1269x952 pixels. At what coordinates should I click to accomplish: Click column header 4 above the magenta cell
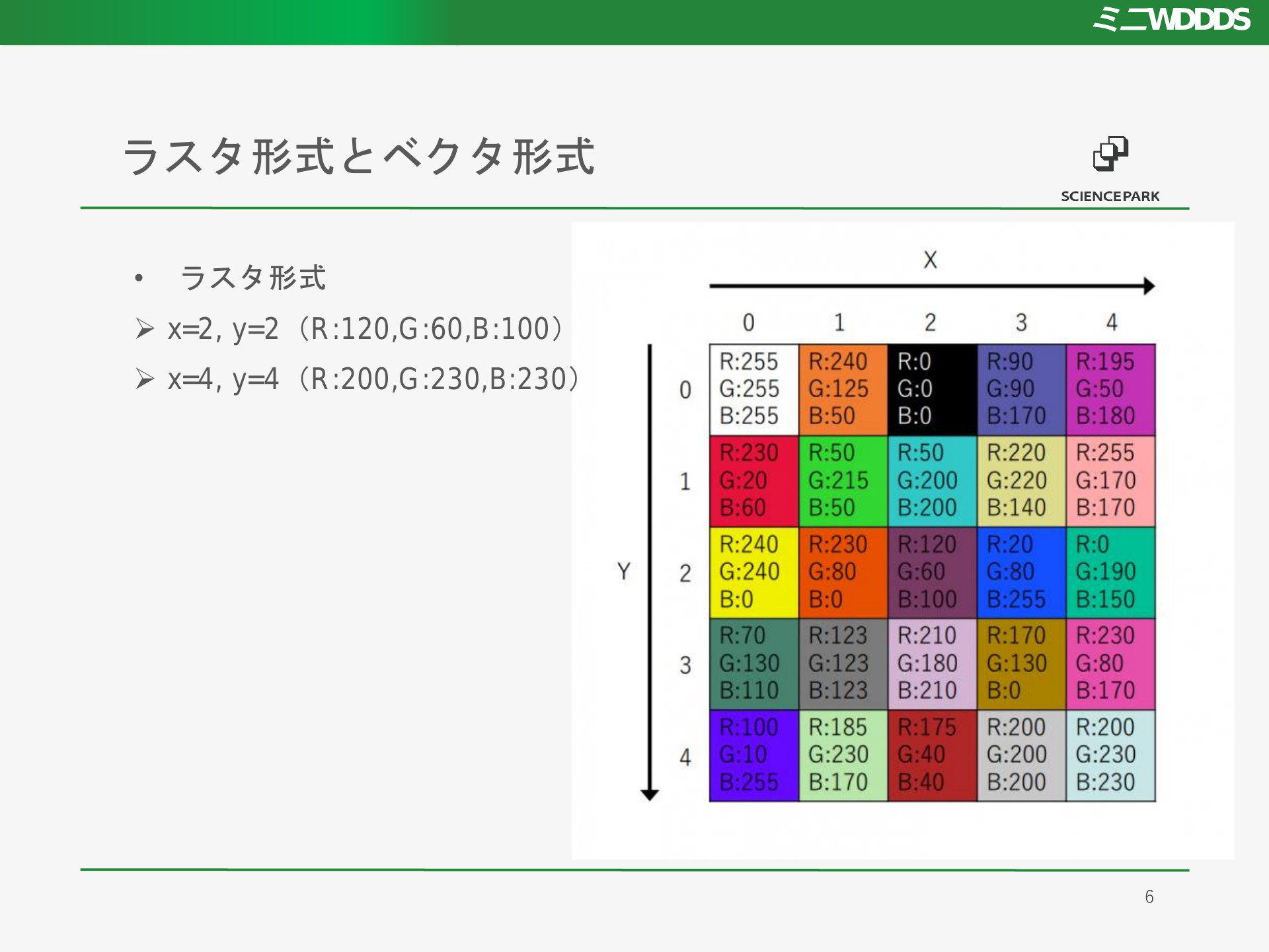coord(1112,322)
